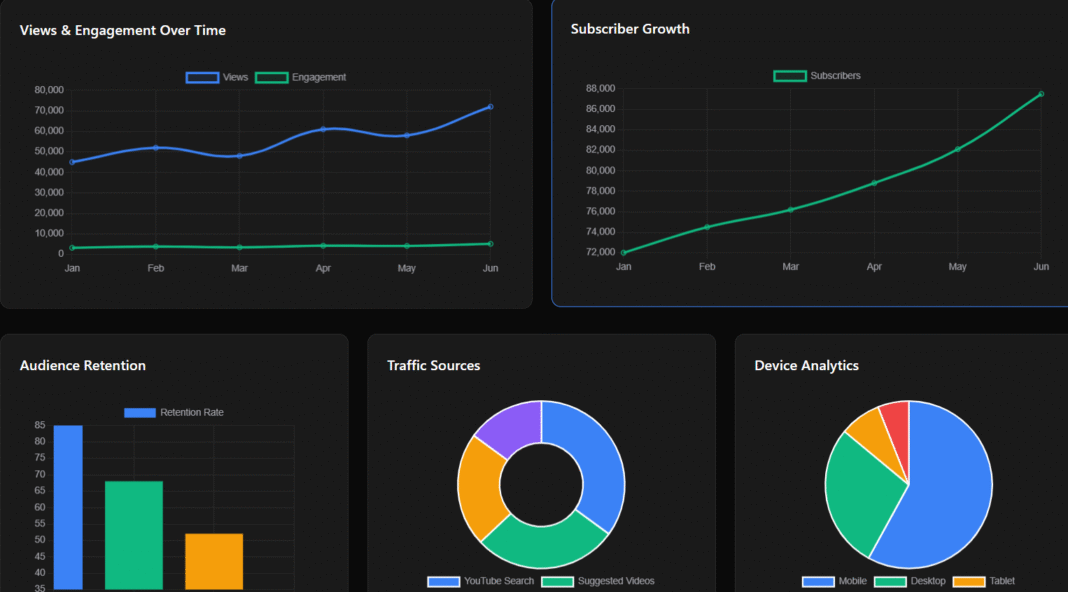Click the April point on the Views line
This screenshot has height=592, width=1068.
[323, 129]
